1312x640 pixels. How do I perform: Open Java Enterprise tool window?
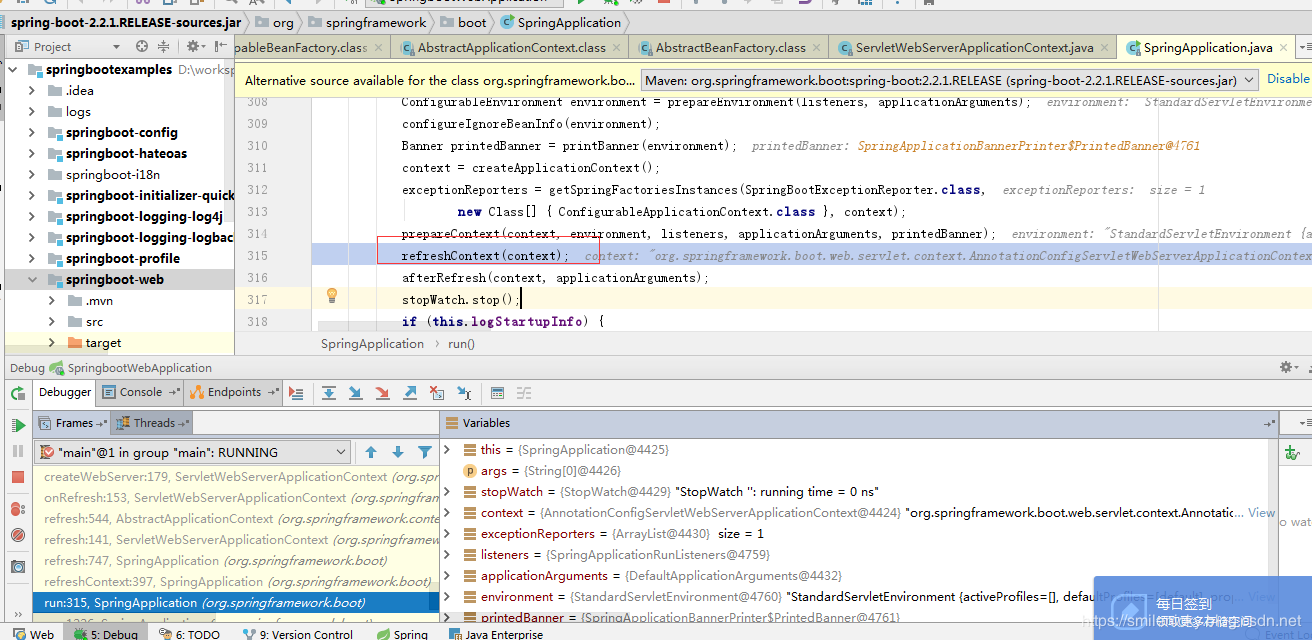point(495,634)
